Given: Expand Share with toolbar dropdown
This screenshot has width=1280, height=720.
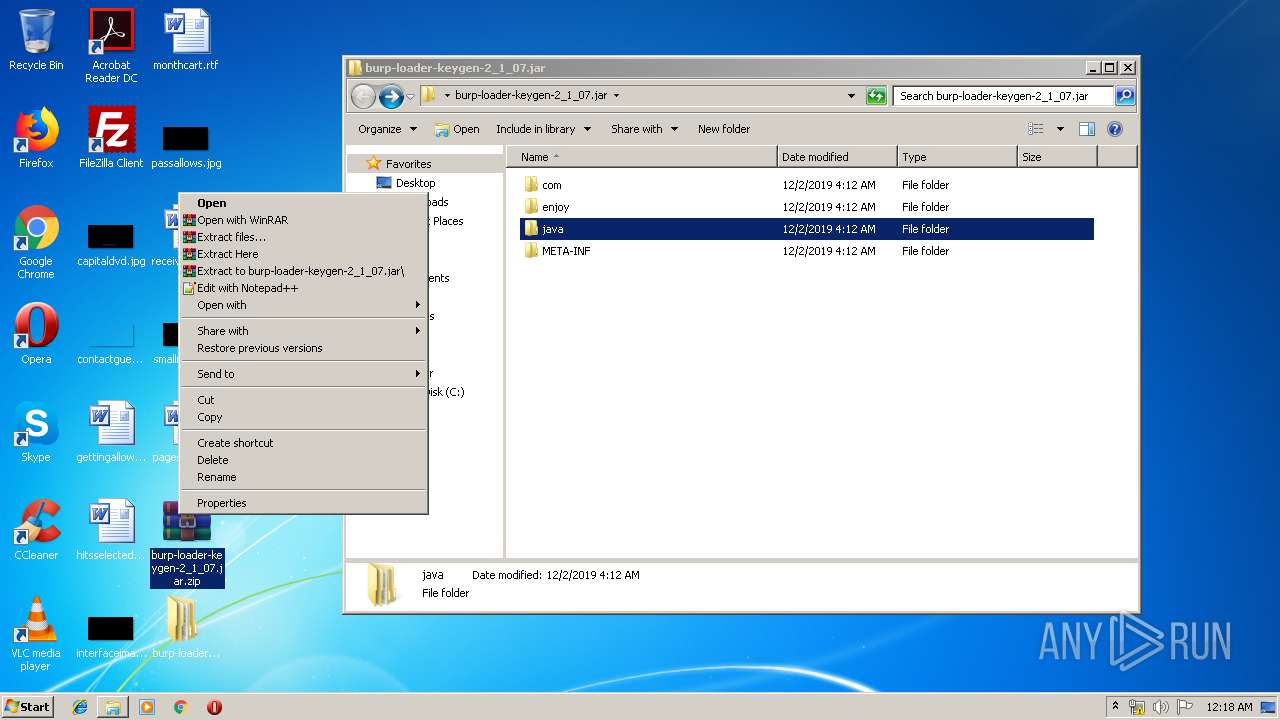Looking at the screenshot, I should tap(644, 129).
